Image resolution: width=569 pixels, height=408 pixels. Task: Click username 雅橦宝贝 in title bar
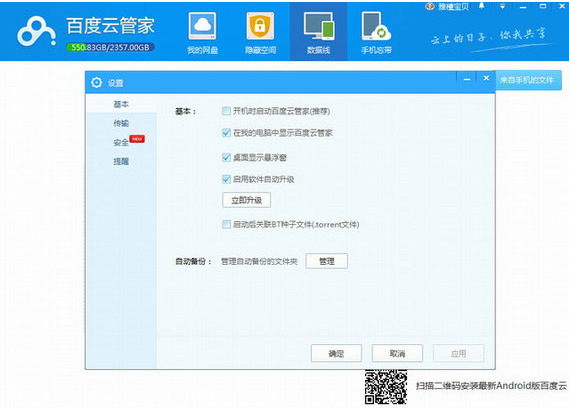coord(453,7)
